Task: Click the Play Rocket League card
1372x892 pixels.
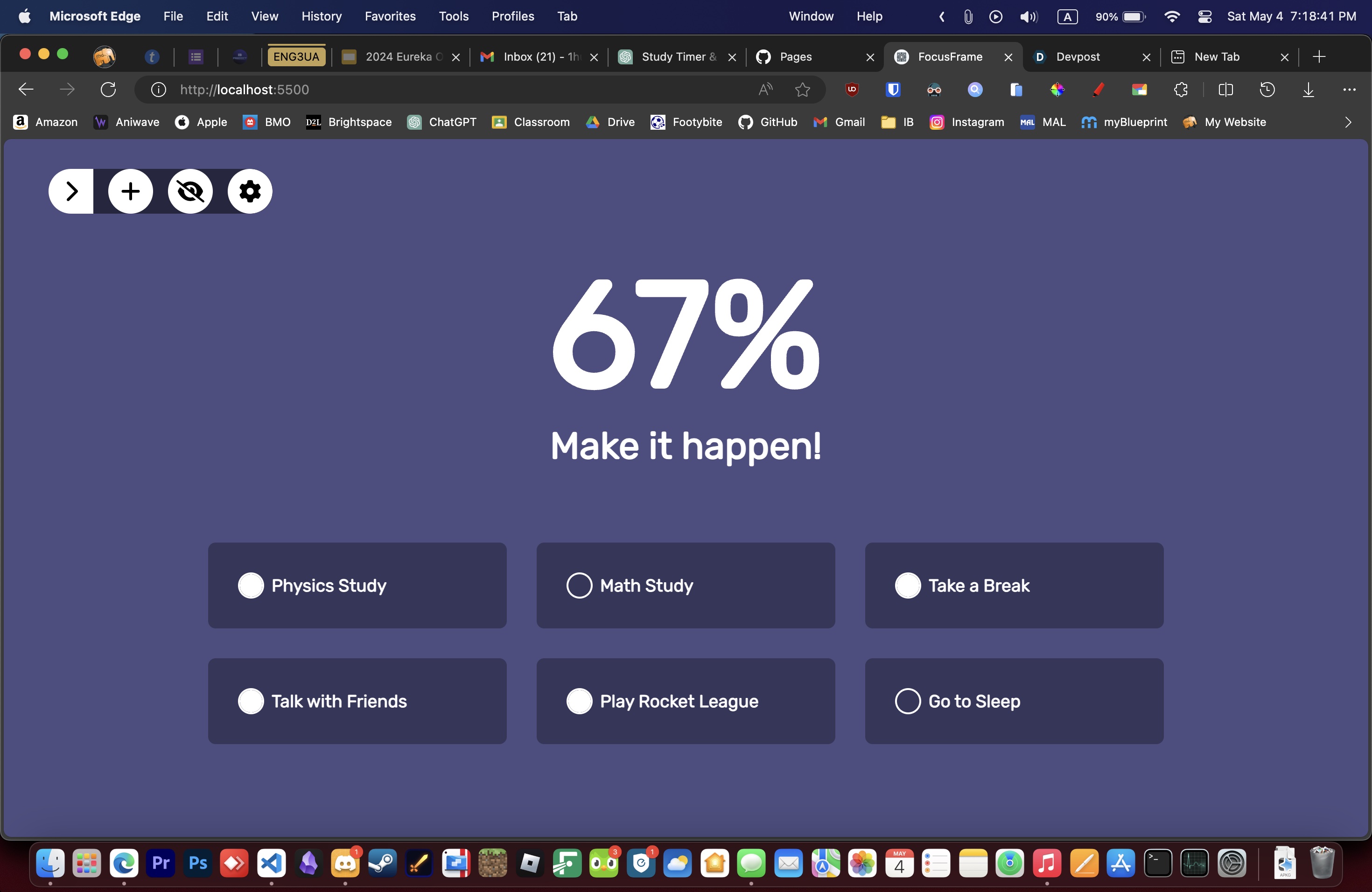Action: coord(686,701)
